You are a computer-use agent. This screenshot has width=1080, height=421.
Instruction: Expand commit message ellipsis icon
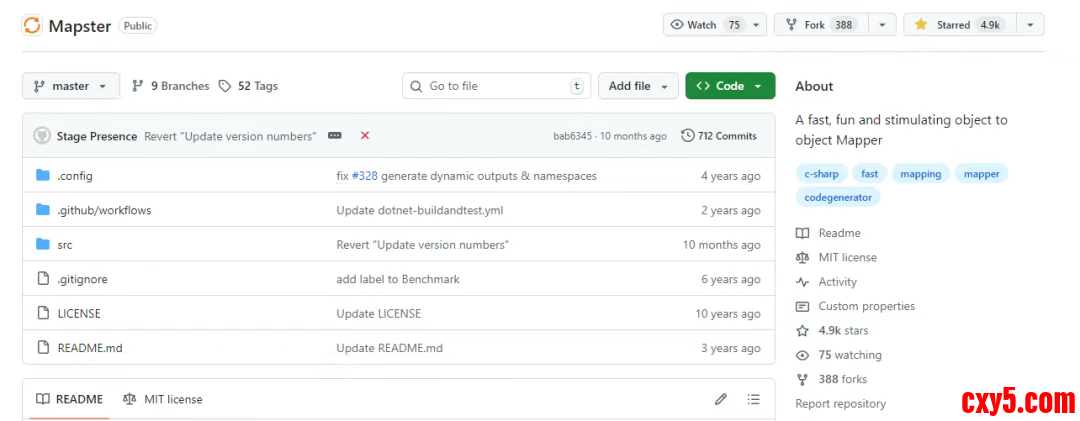click(335, 136)
